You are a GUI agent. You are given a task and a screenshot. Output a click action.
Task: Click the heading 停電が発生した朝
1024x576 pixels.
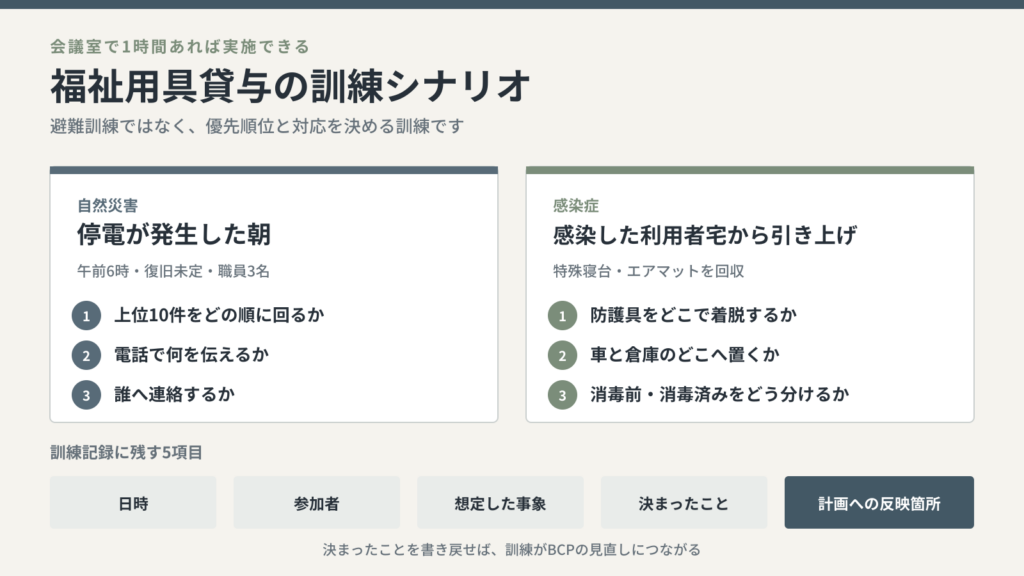point(174,234)
